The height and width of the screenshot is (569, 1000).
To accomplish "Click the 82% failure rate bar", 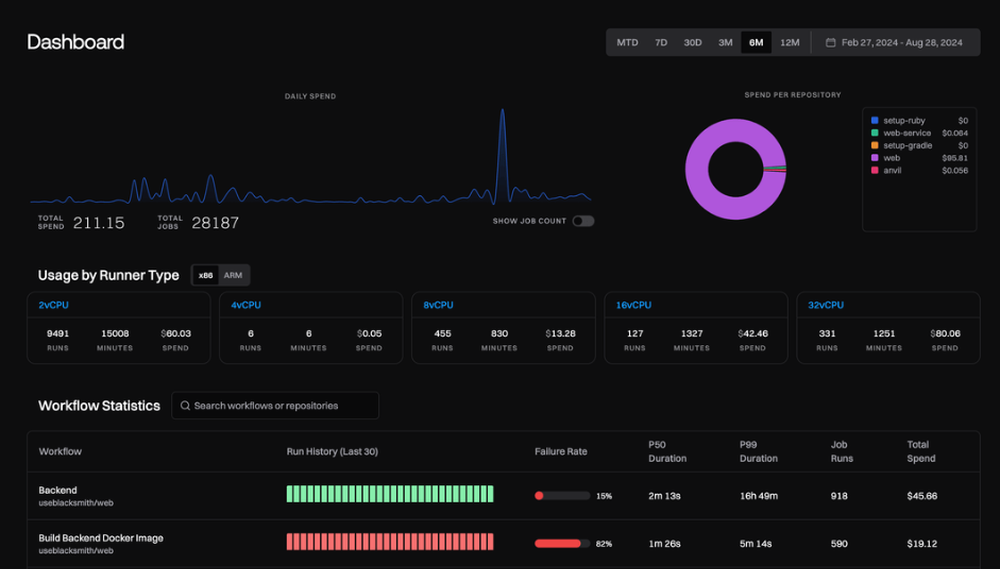I will click(562, 543).
